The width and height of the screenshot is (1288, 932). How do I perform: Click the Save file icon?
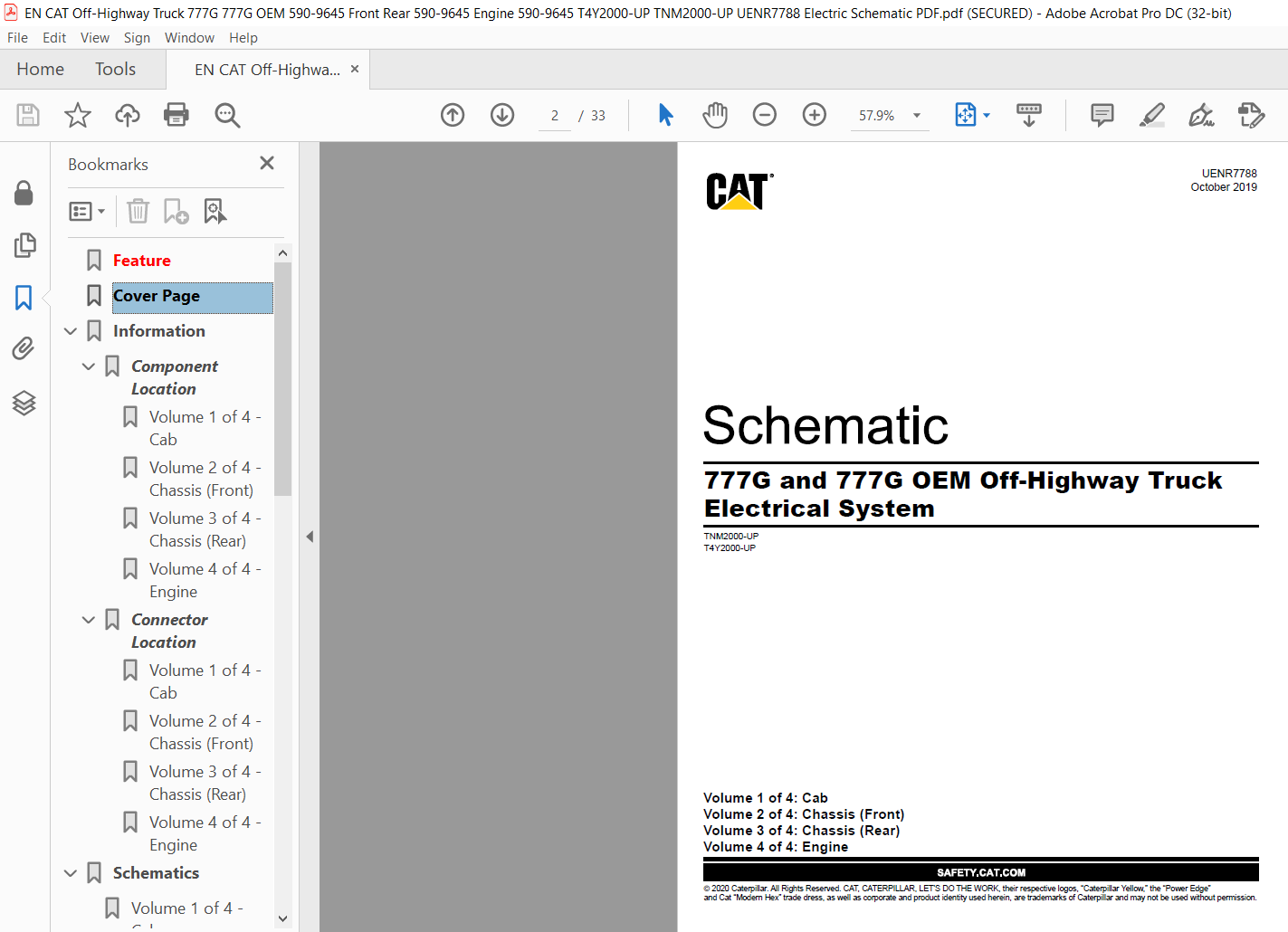28,115
